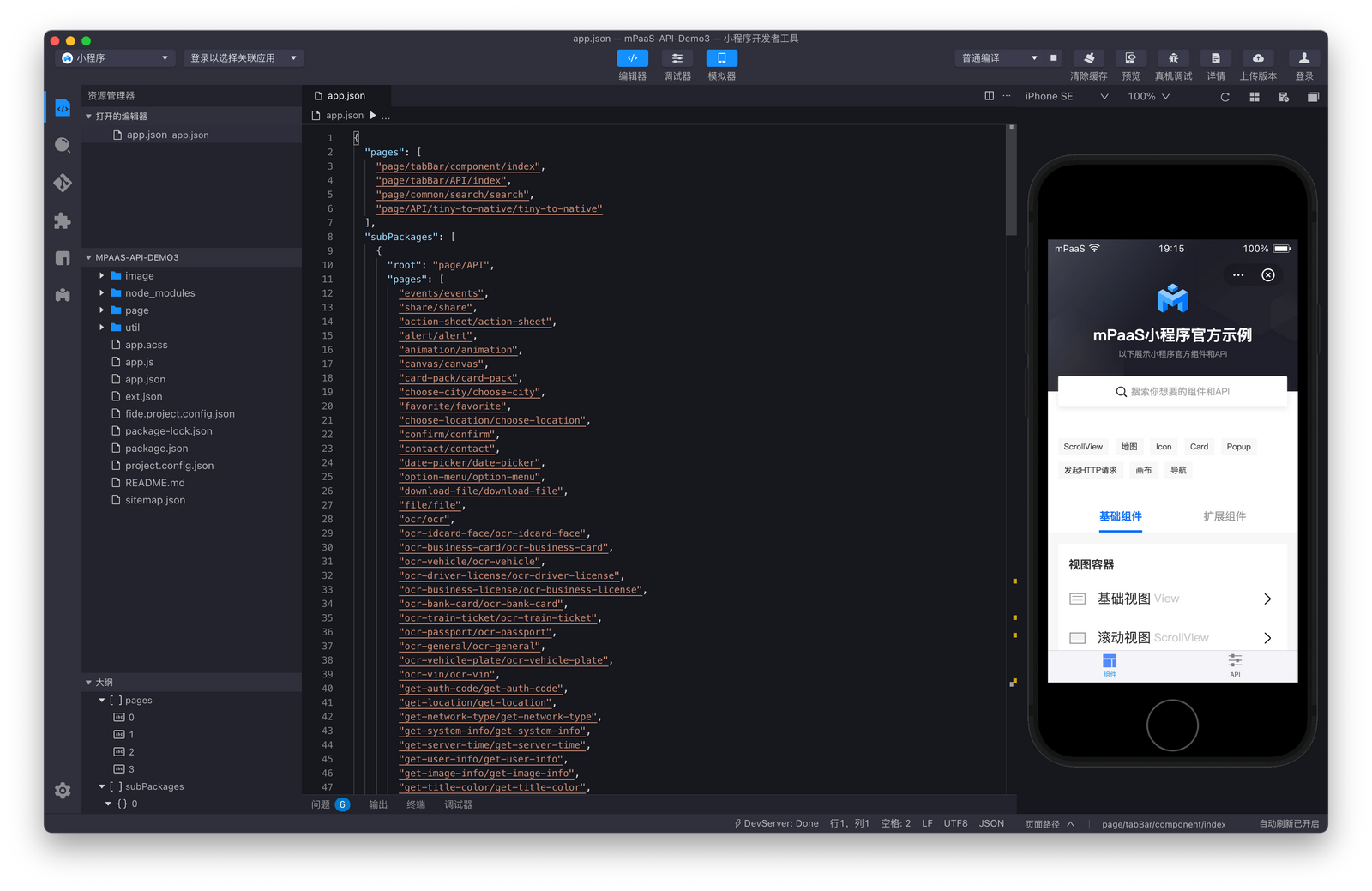Toggle the debugger (调试器) panel button
Image resolution: width=1372 pixels, height=891 pixels.
click(x=677, y=58)
